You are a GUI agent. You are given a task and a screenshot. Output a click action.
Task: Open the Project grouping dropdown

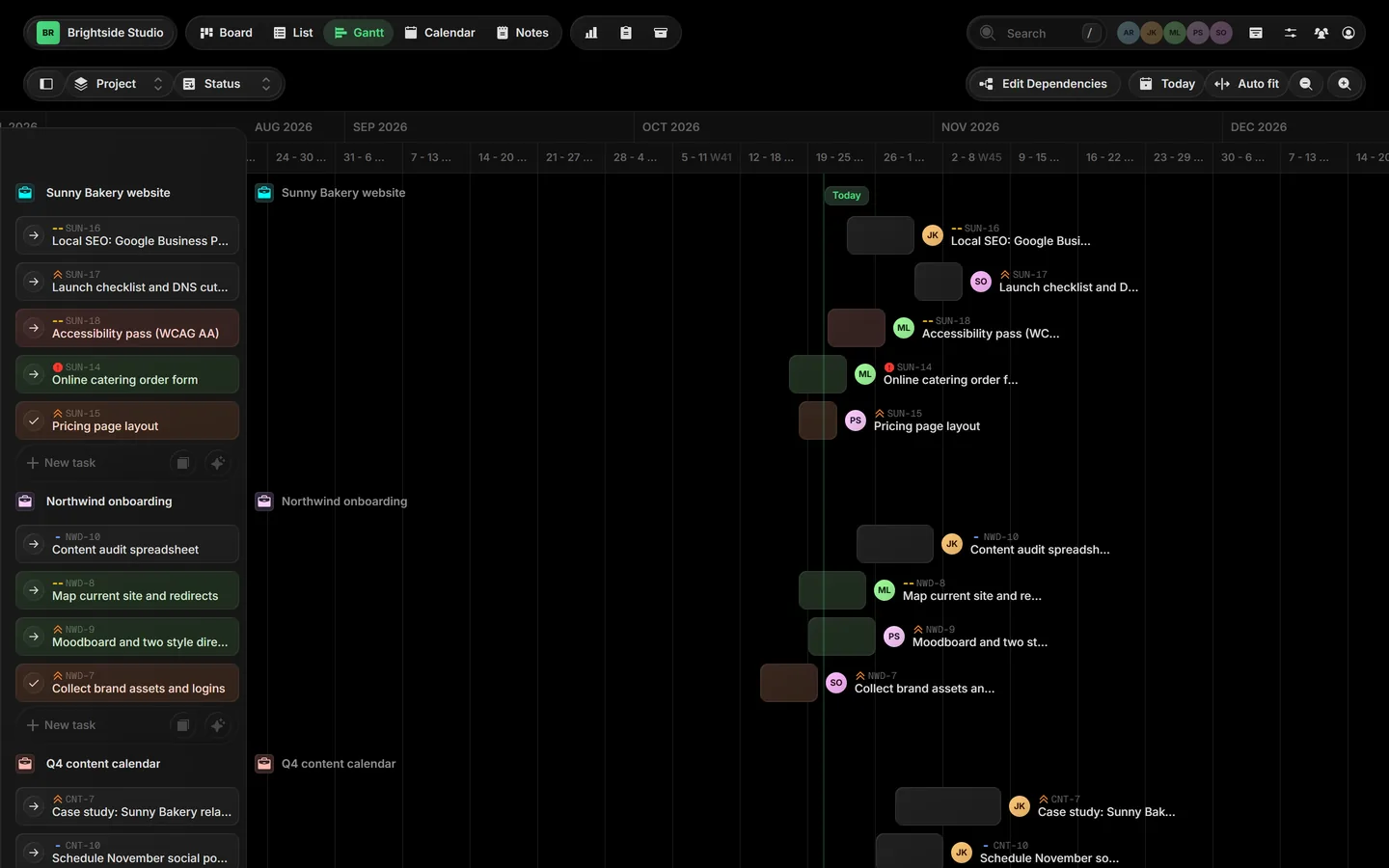pos(120,84)
